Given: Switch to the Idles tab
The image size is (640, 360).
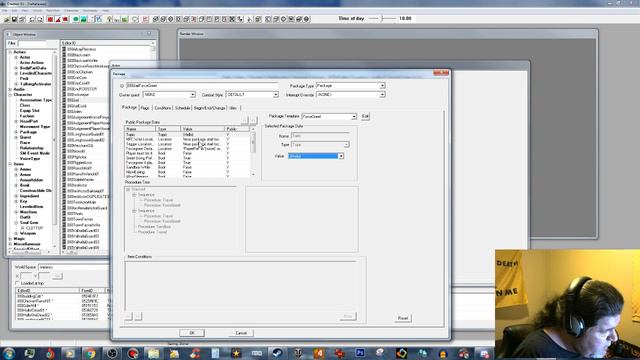Looking at the screenshot, I should (x=233, y=108).
